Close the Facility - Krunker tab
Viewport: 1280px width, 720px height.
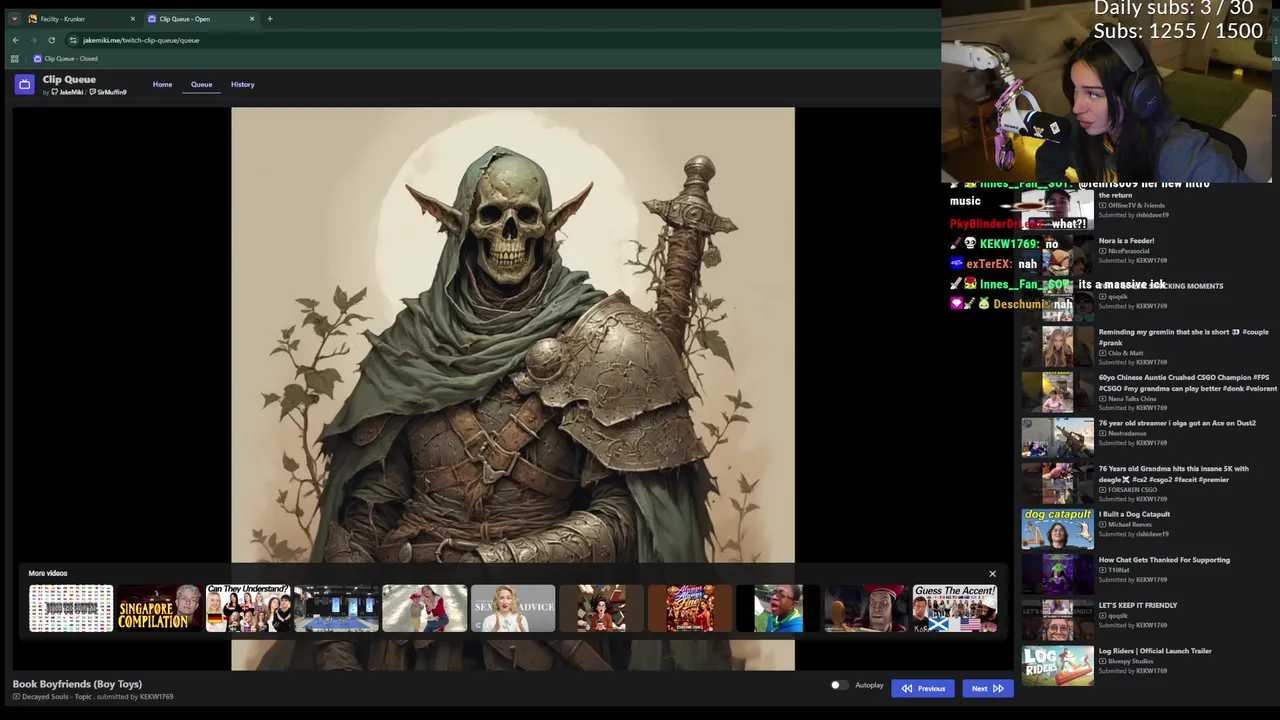(x=132, y=19)
